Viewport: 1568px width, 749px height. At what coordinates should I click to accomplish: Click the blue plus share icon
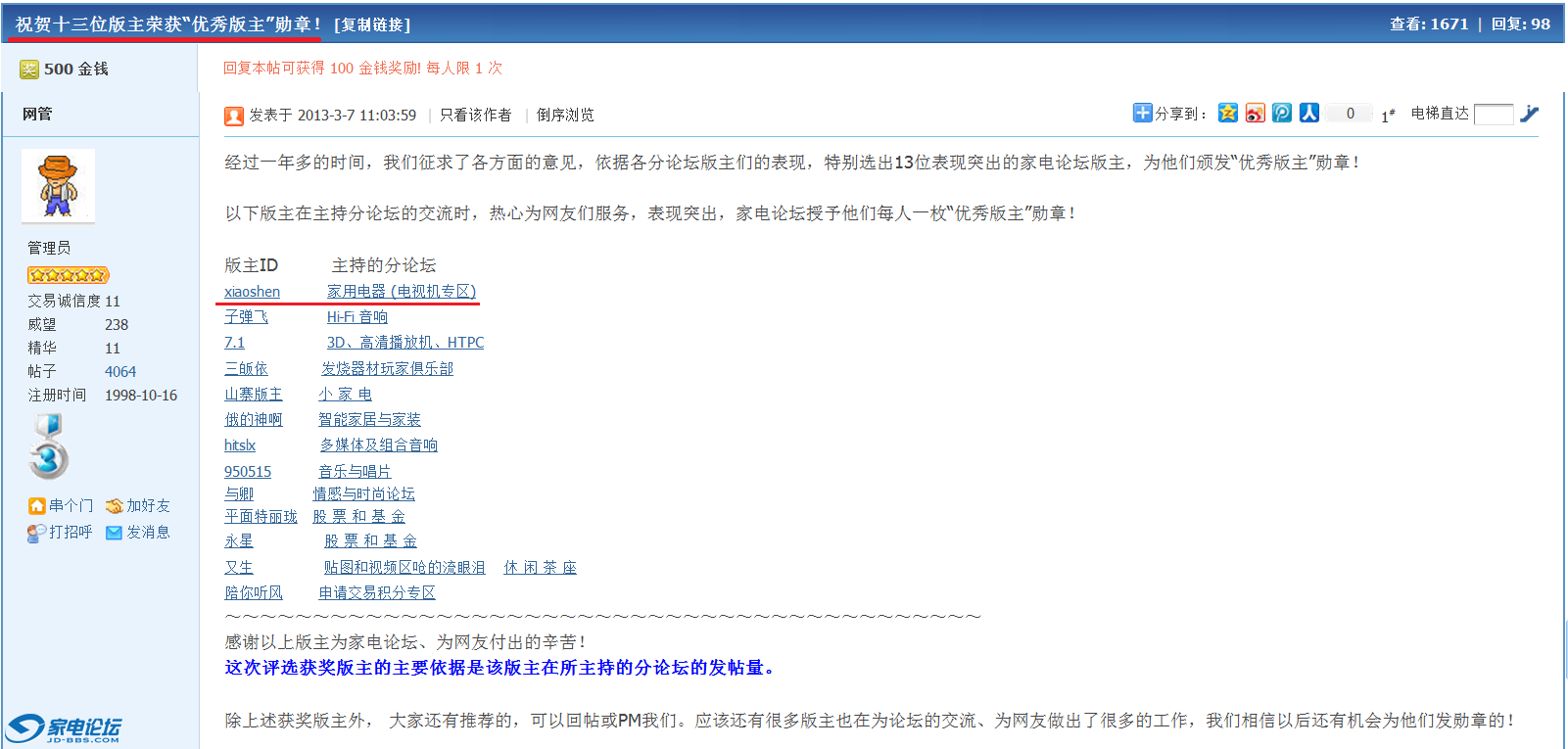click(x=1142, y=114)
